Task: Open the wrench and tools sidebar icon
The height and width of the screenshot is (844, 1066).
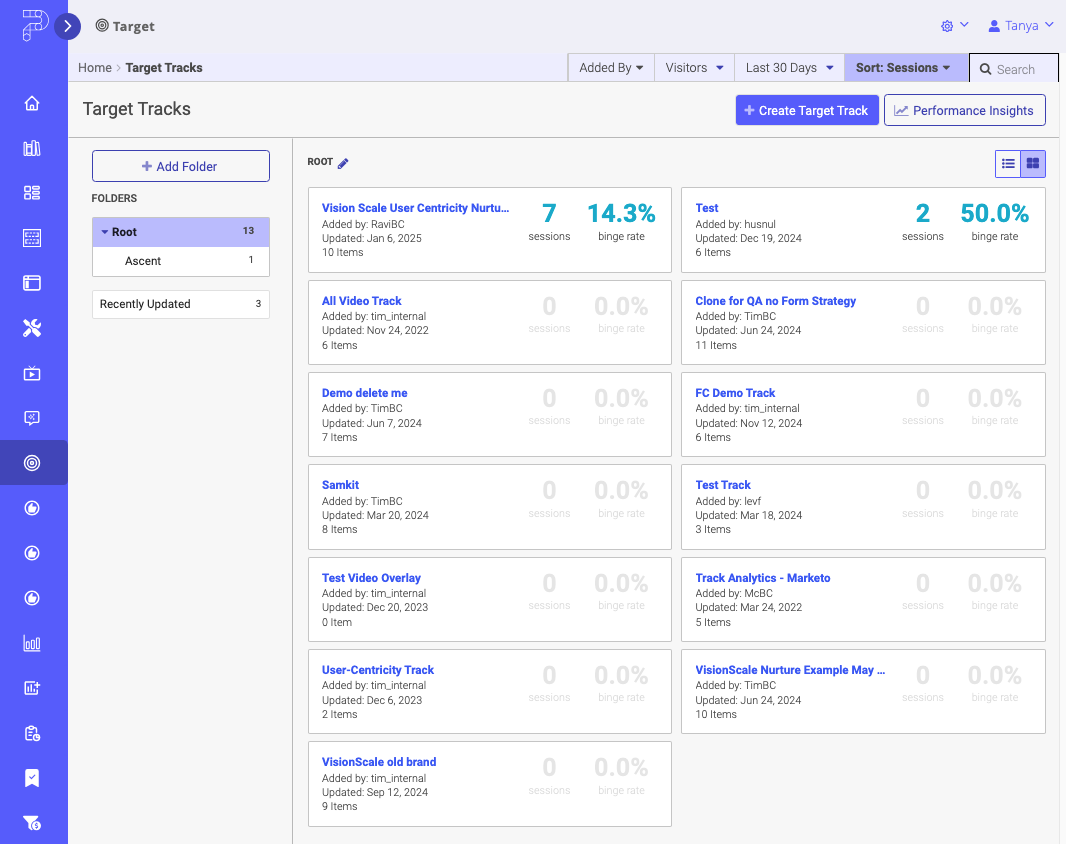Action: 32,328
